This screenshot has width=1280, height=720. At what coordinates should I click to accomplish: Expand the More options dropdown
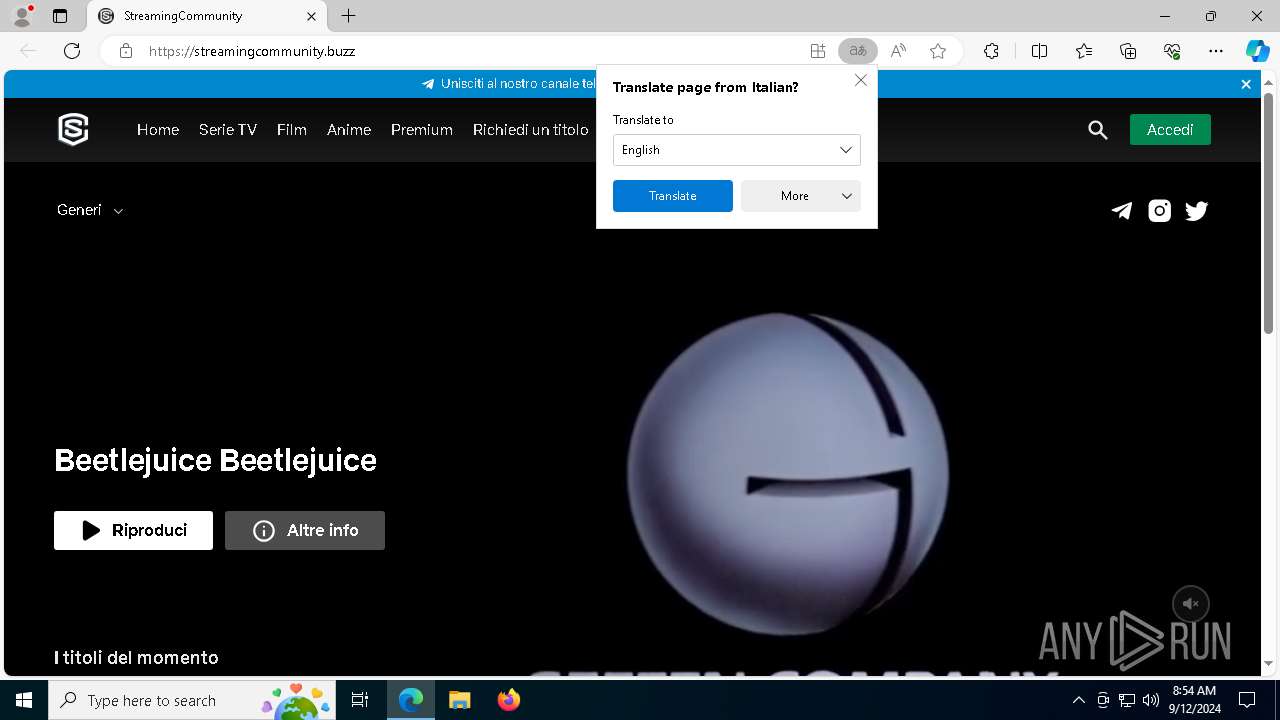(x=801, y=196)
